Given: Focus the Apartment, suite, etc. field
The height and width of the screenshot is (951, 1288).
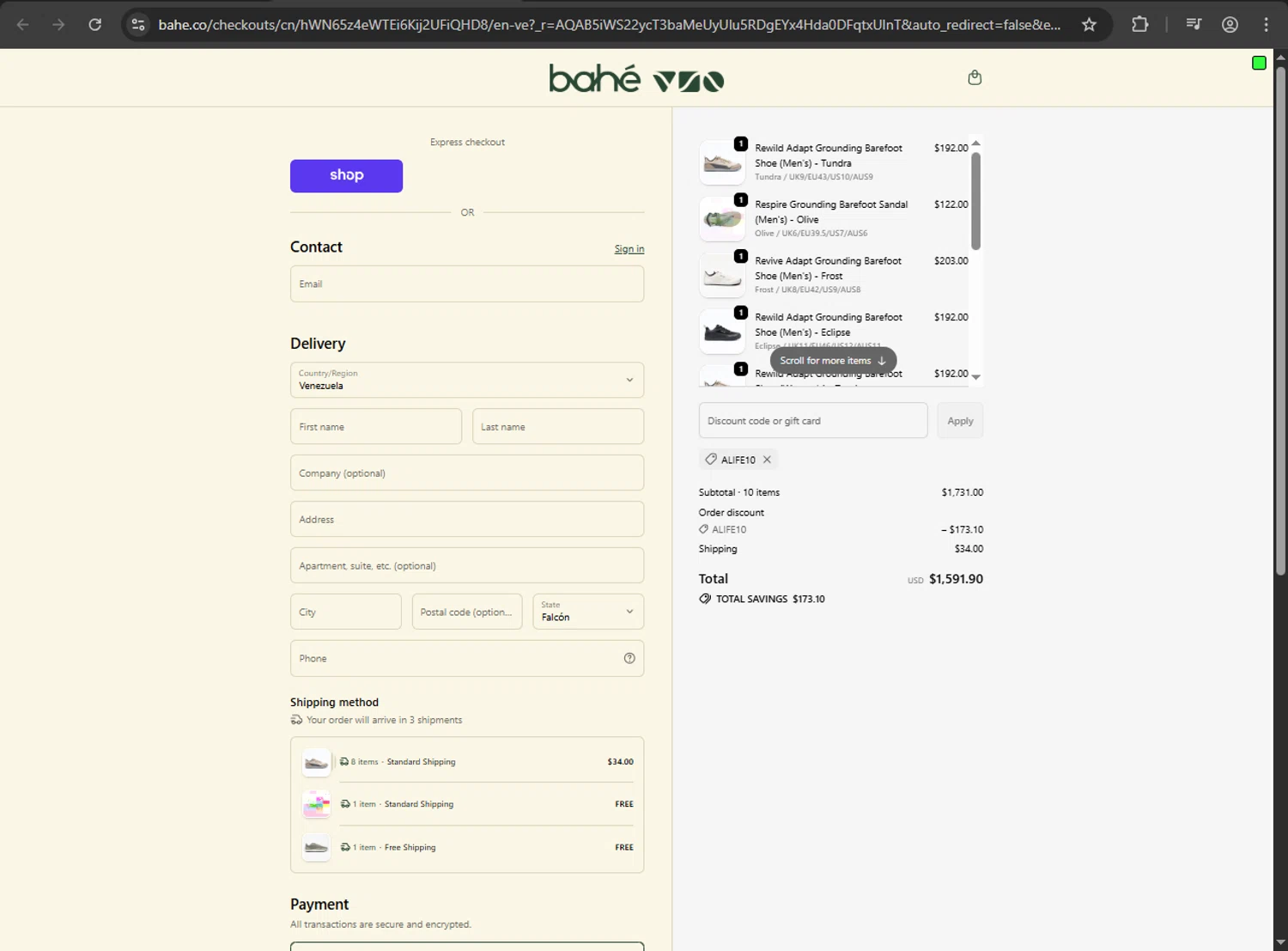Looking at the screenshot, I should [x=467, y=565].
